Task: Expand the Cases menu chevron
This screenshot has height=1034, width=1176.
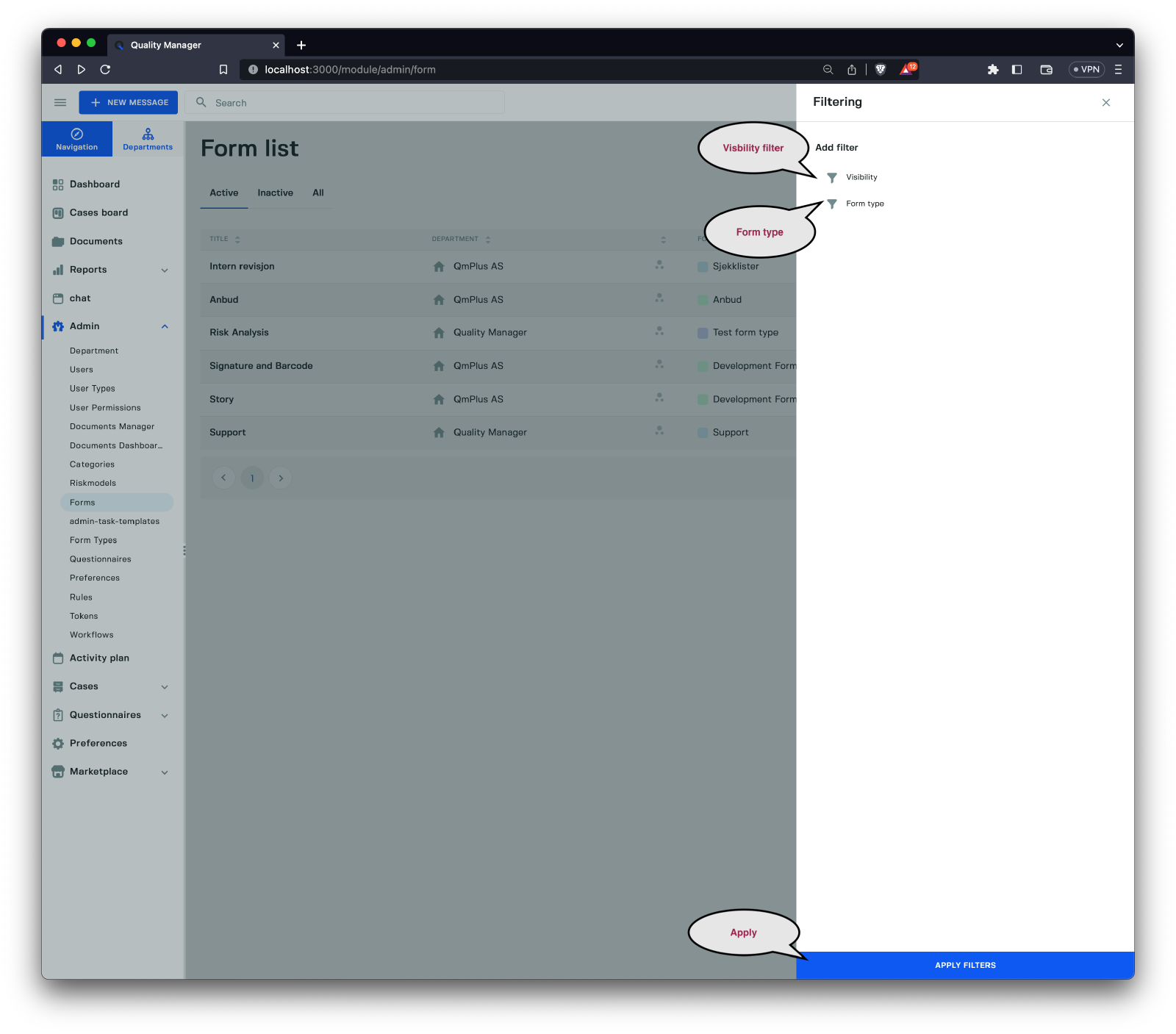Action: click(x=165, y=687)
